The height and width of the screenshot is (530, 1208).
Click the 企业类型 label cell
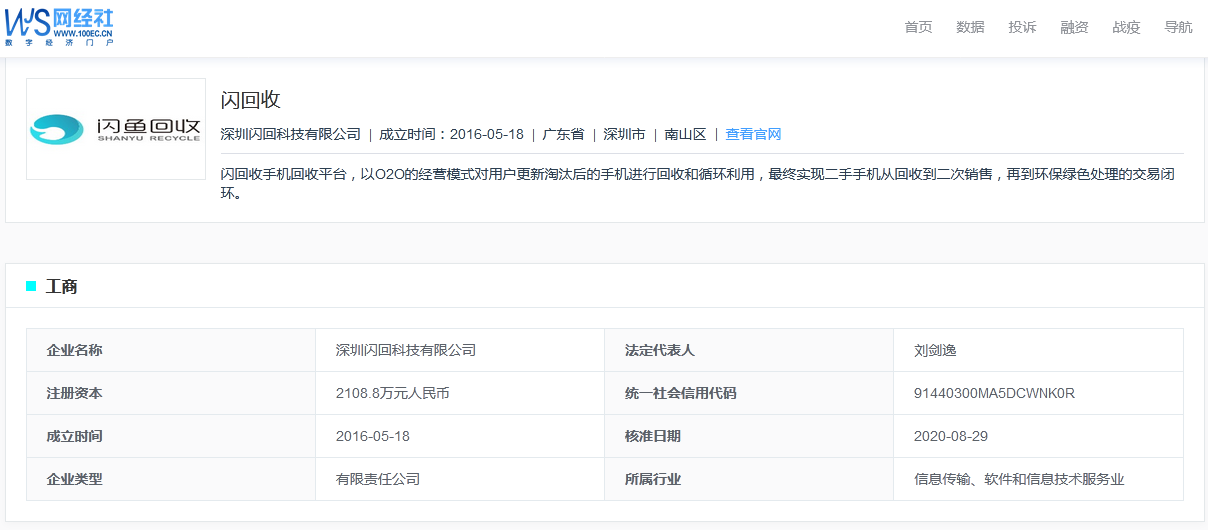pos(171,479)
